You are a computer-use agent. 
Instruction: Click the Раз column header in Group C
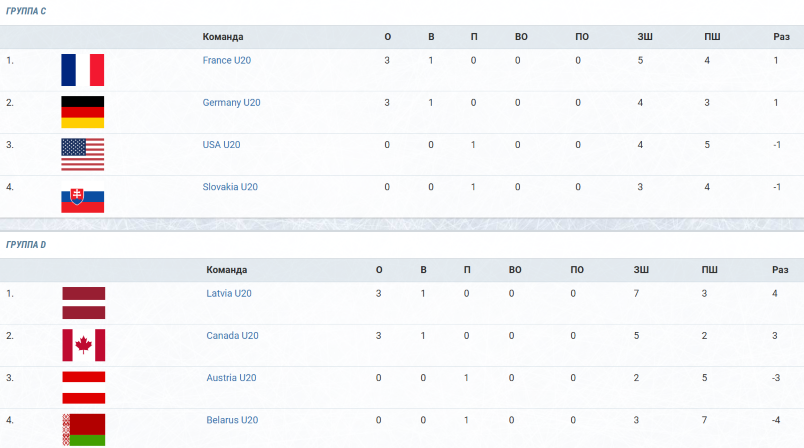(x=781, y=37)
